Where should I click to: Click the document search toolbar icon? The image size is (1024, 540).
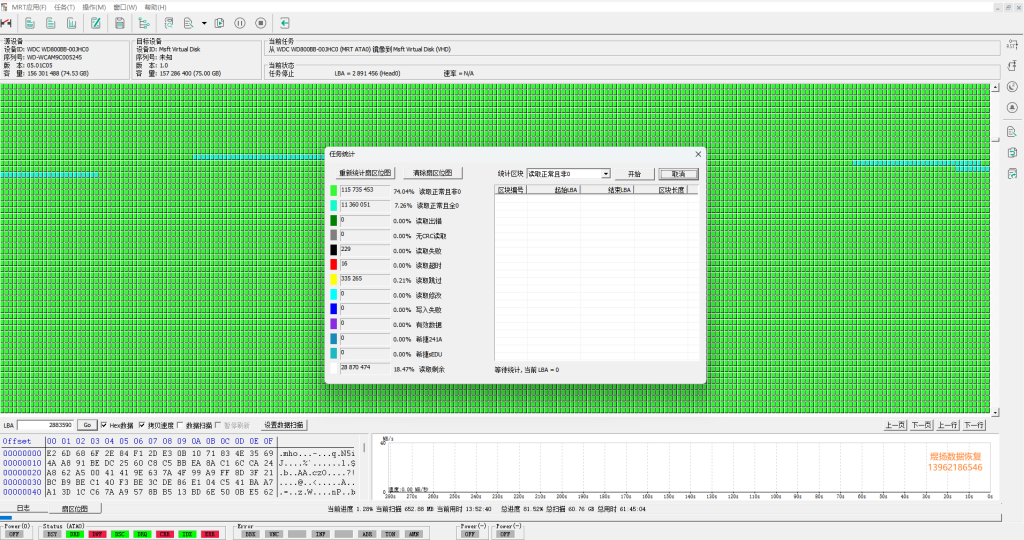pos(189,23)
